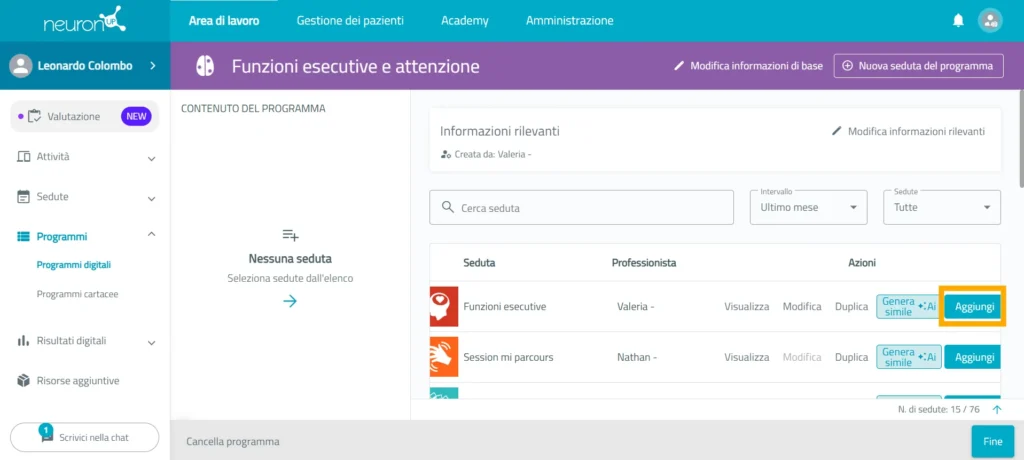Click Duplica for Funzioni esecutive
The height and width of the screenshot is (460, 1024).
point(852,306)
